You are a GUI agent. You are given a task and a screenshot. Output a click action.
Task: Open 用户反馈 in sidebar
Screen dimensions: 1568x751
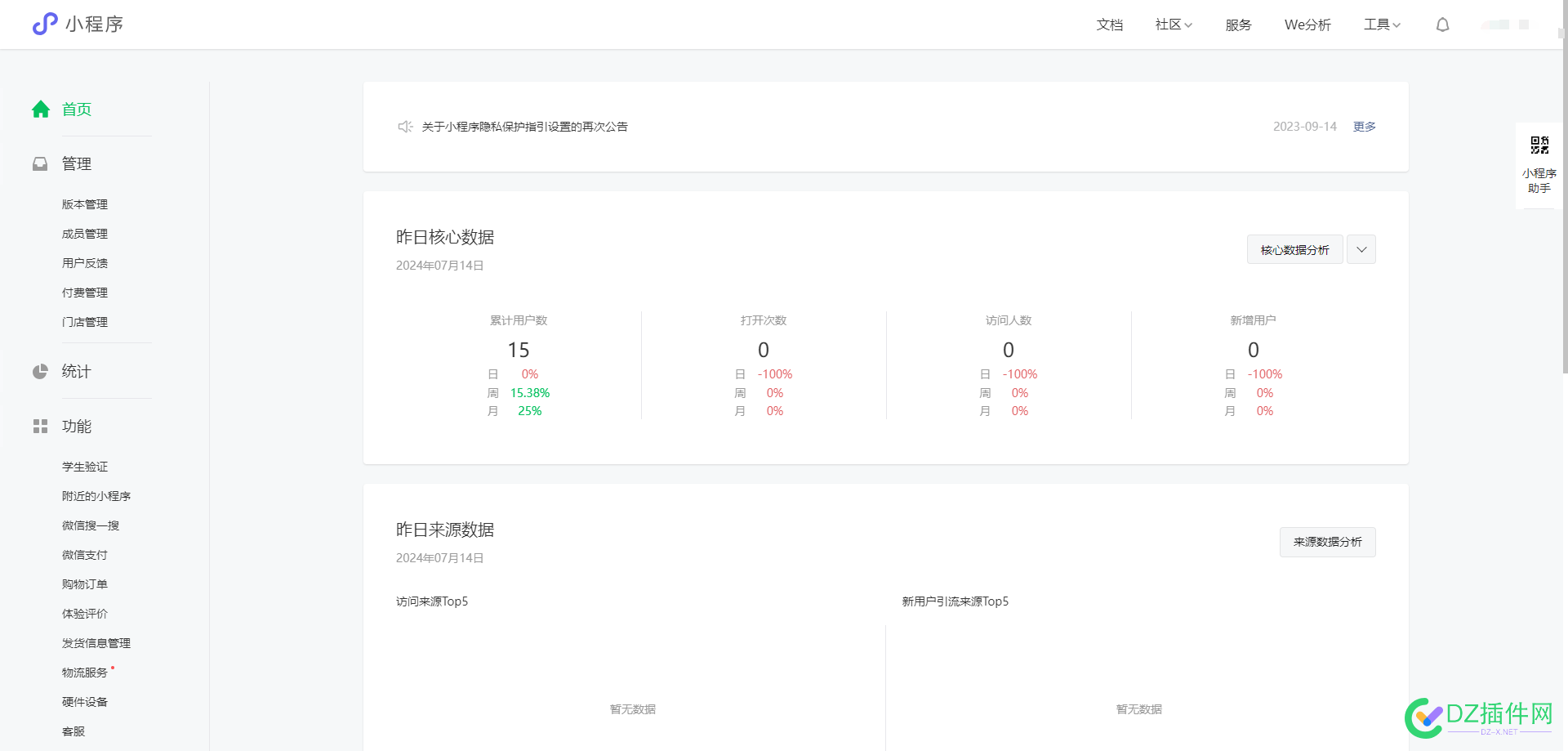pos(85,263)
